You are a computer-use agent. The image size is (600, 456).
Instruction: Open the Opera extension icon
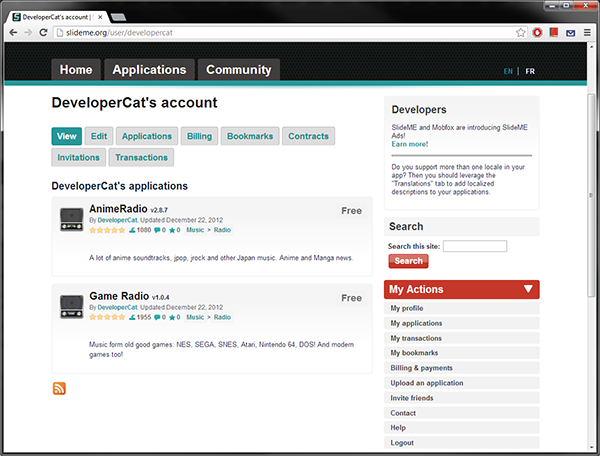pos(537,33)
